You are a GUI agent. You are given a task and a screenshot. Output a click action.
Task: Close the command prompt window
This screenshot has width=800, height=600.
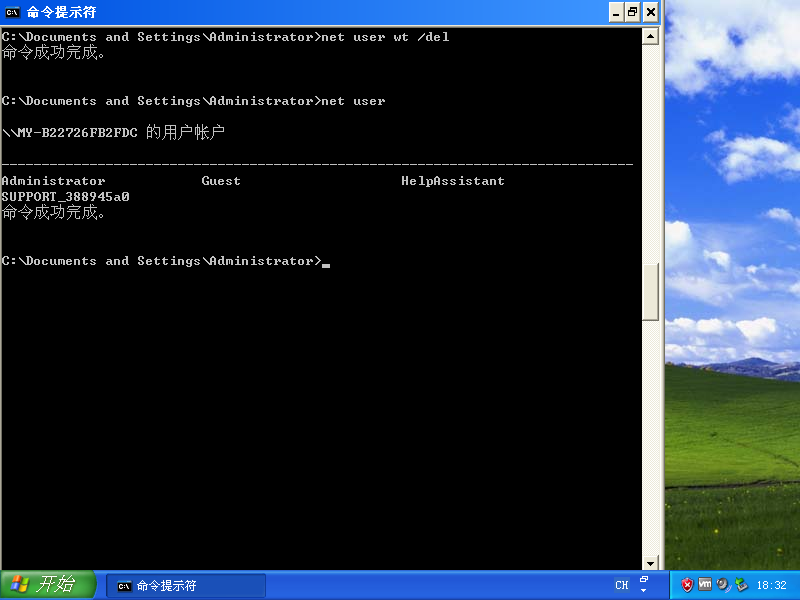point(651,12)
